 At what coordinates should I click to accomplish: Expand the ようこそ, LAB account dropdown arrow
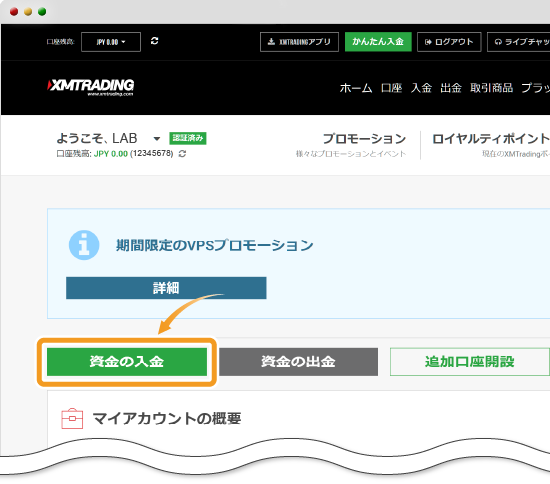[x=157, y=139]
